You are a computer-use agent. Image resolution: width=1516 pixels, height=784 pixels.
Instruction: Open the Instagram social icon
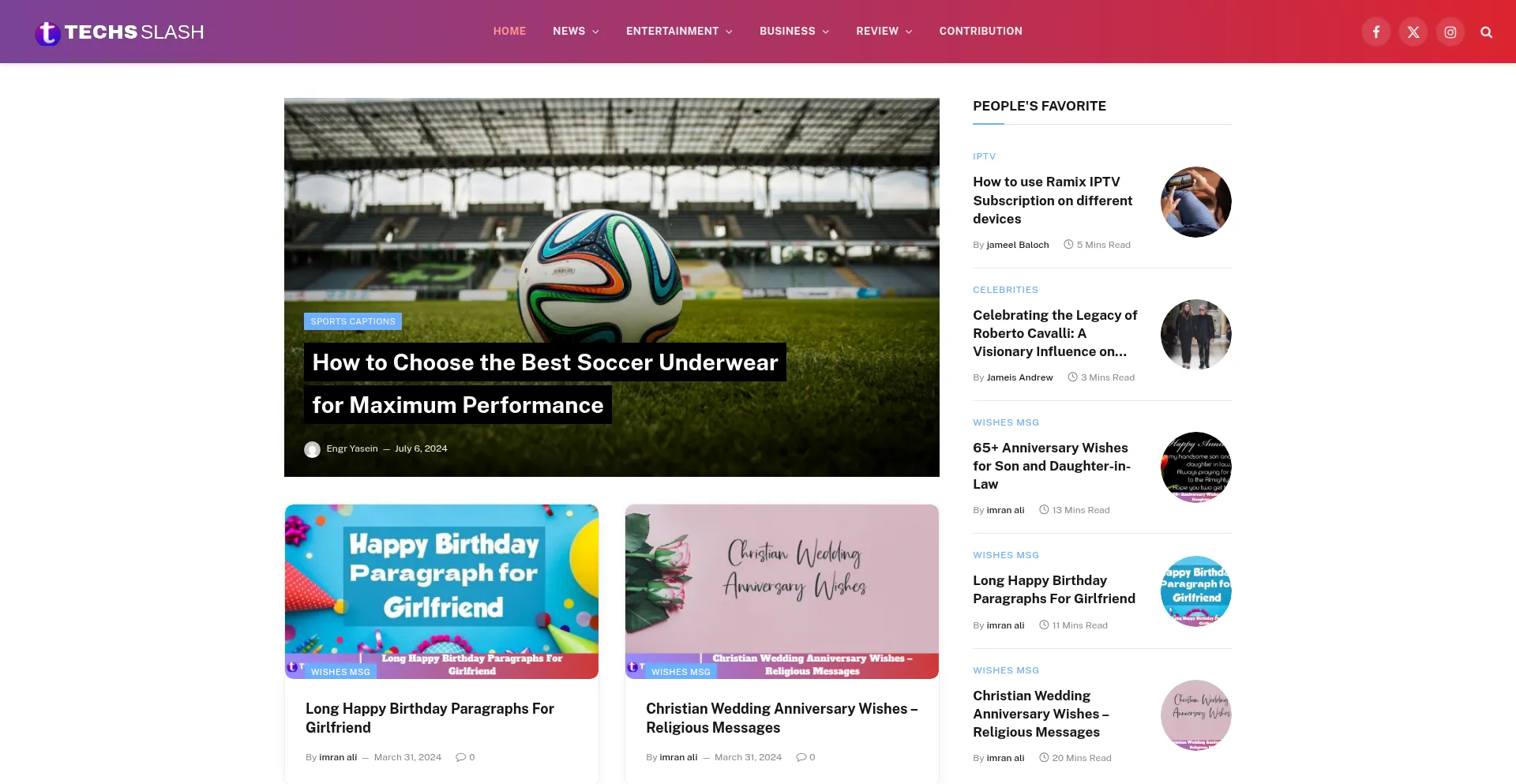[x=1450, y=32]
